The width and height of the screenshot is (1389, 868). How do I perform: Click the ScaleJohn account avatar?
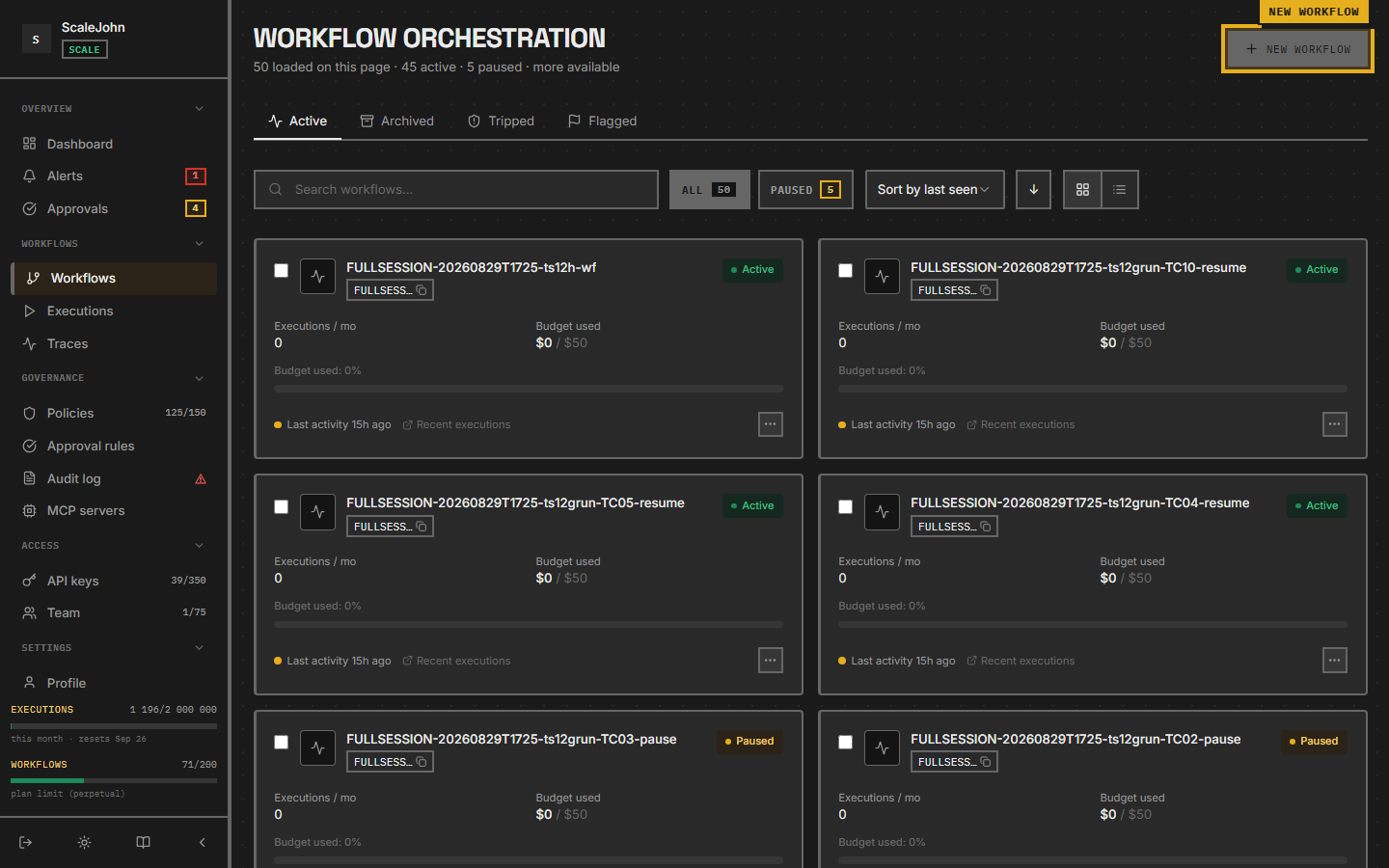click(x=36, y=39)
